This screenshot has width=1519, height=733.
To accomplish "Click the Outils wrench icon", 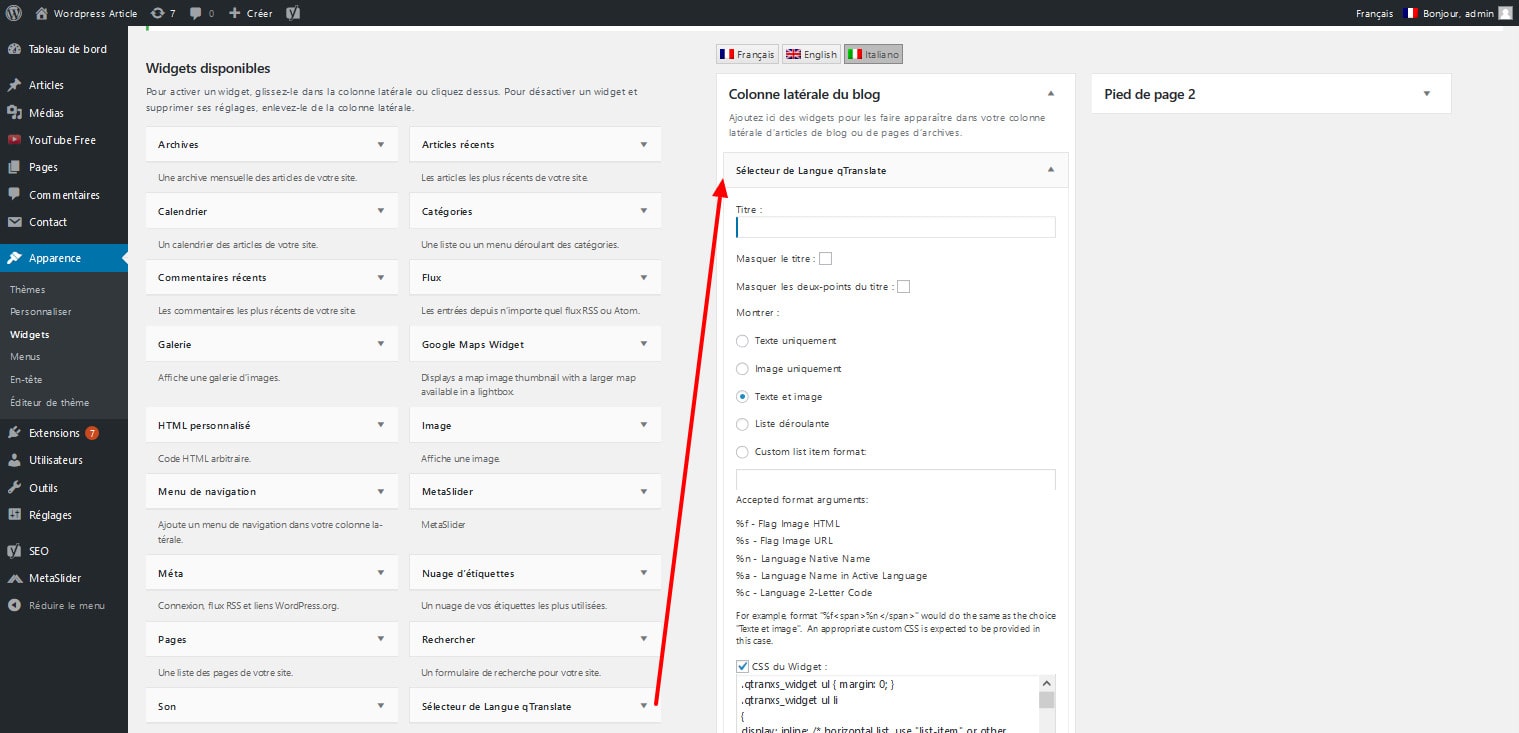I will coord(14,488).
